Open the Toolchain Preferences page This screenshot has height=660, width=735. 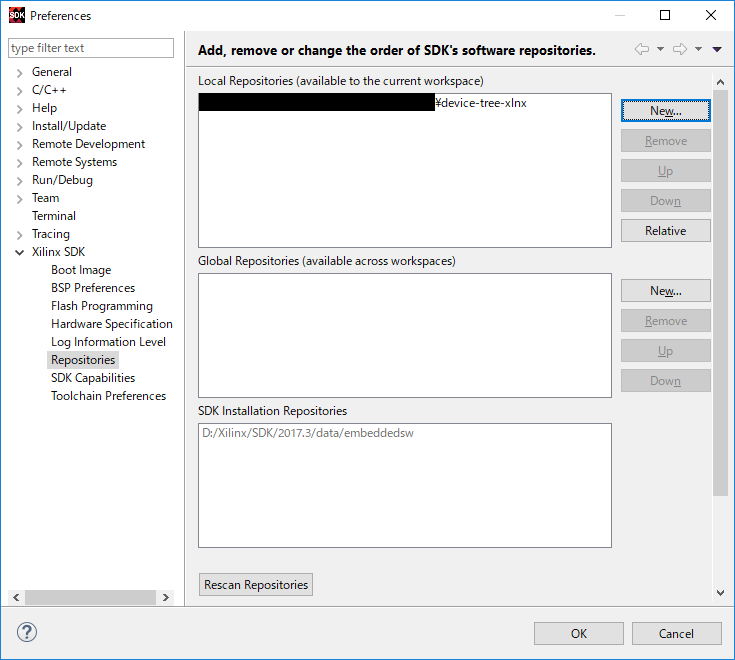click(108, 396)
